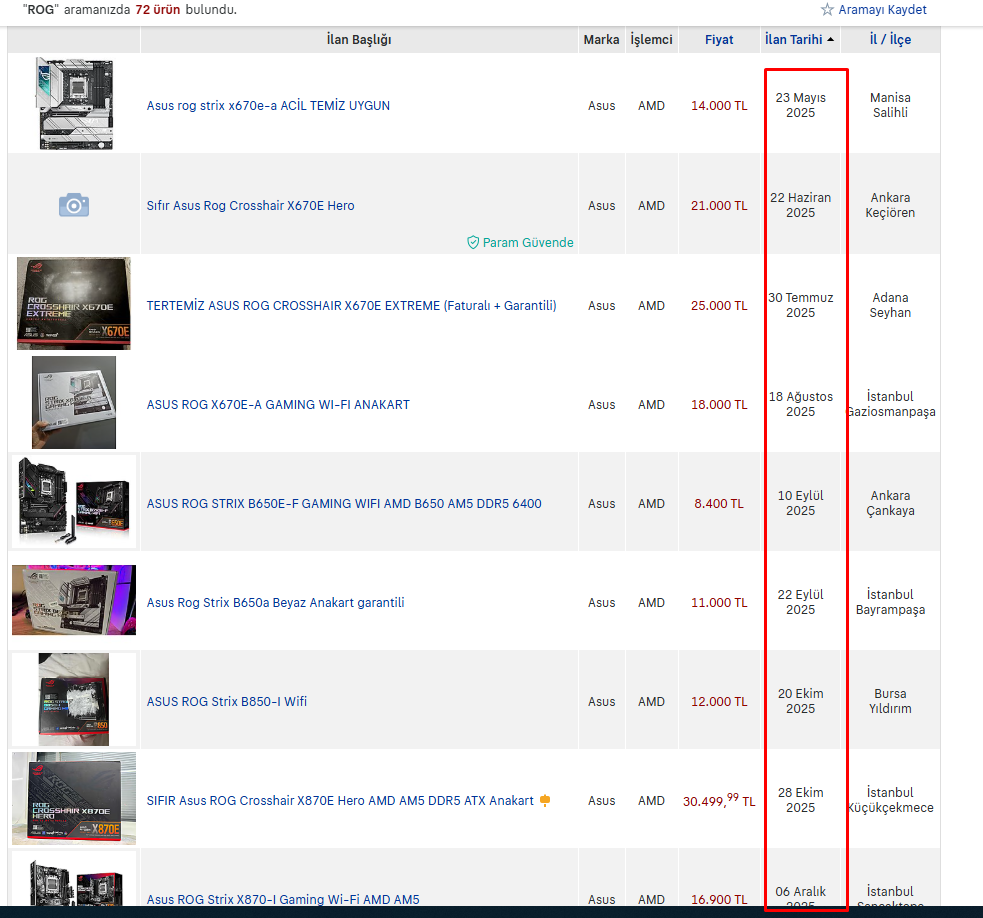Click the İlan Başlığı column header

[x=359, y=40]
